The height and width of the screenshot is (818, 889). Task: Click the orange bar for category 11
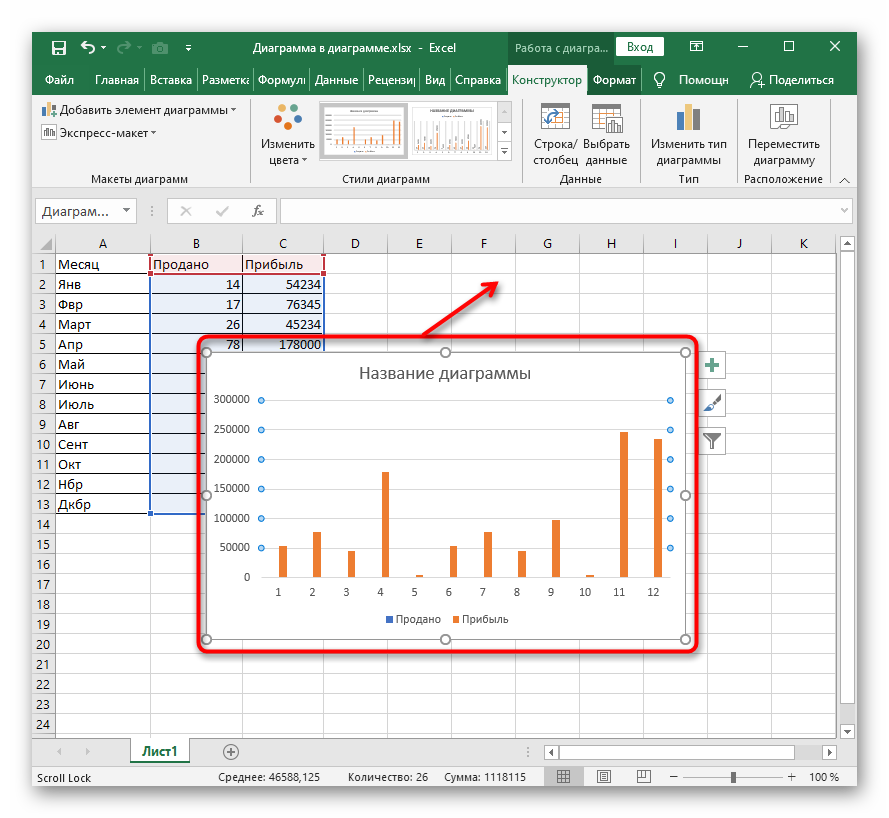pos(624,505)
